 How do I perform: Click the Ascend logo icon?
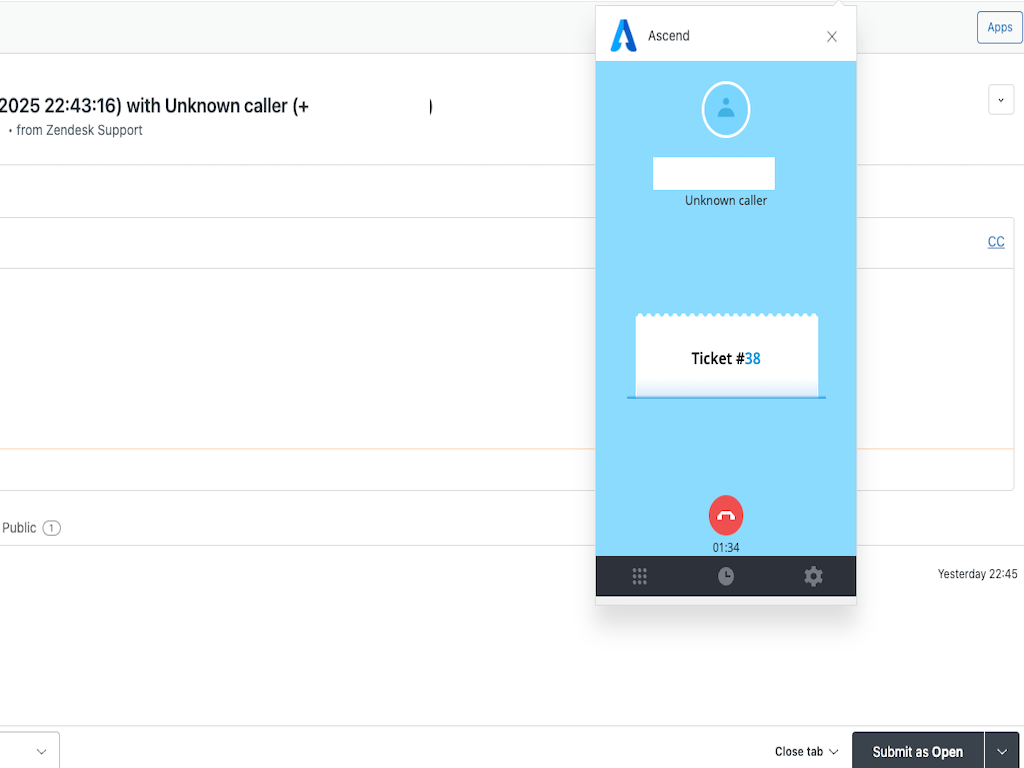tap(624, 36)
